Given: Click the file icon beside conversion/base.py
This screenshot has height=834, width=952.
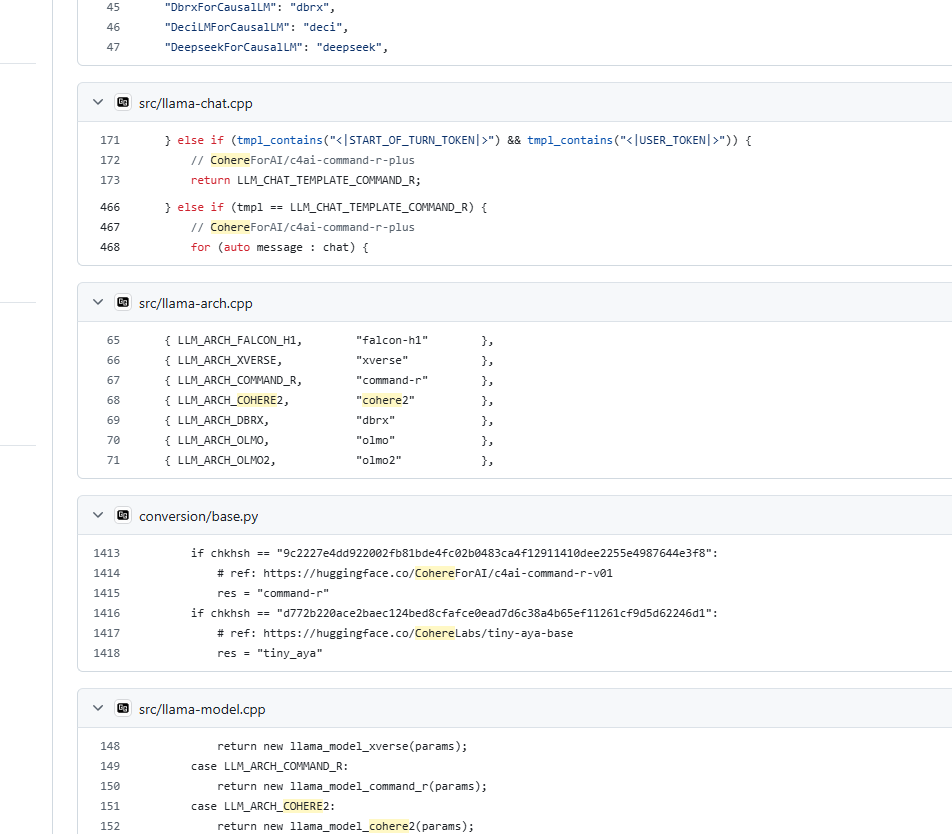Looking at the screenshot, I should pos(123,515).
